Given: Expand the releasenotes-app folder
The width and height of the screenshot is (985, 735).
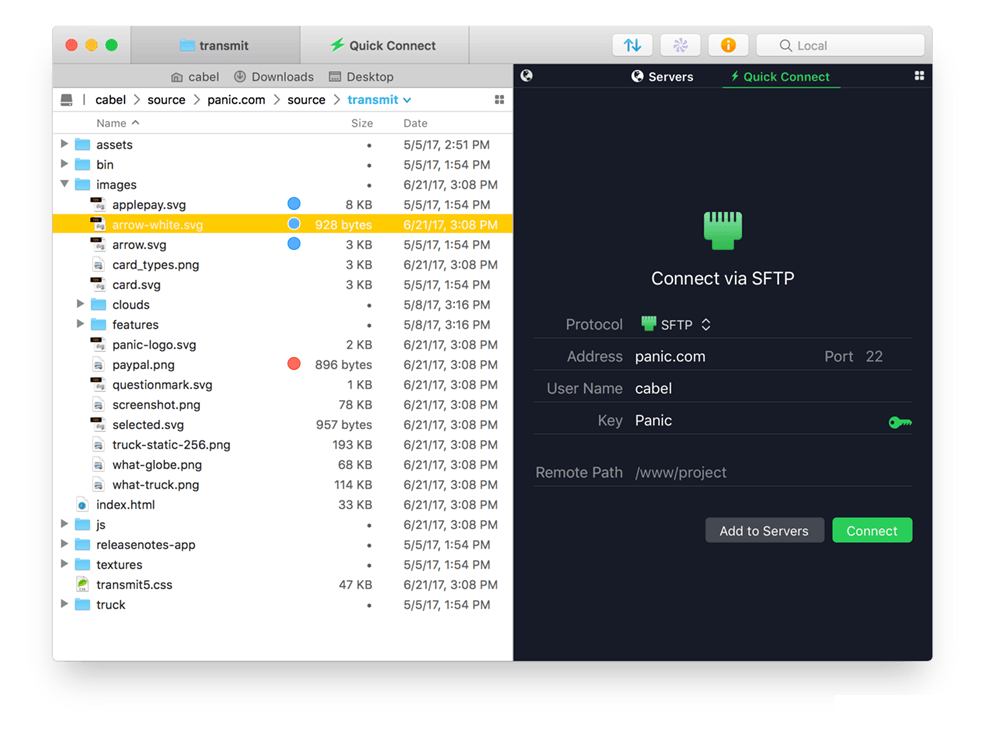Looking at the screenshot, I should tap(64, 544).
